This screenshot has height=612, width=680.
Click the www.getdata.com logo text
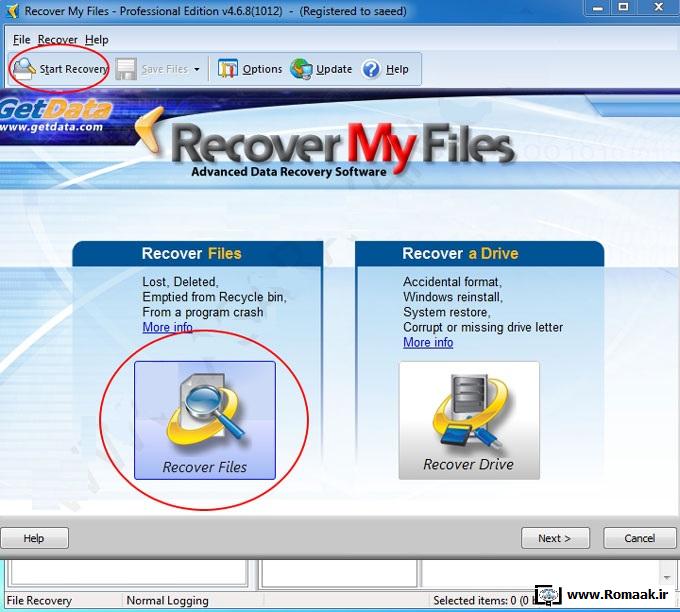point(51,128)
